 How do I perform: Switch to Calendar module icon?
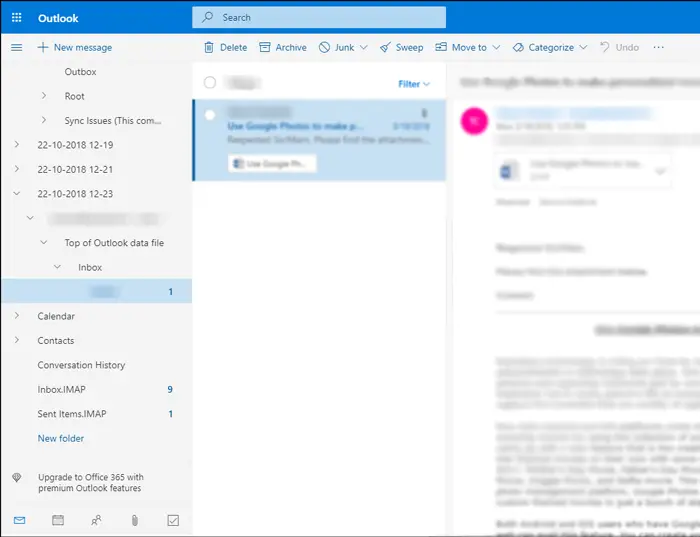(58, 520)
